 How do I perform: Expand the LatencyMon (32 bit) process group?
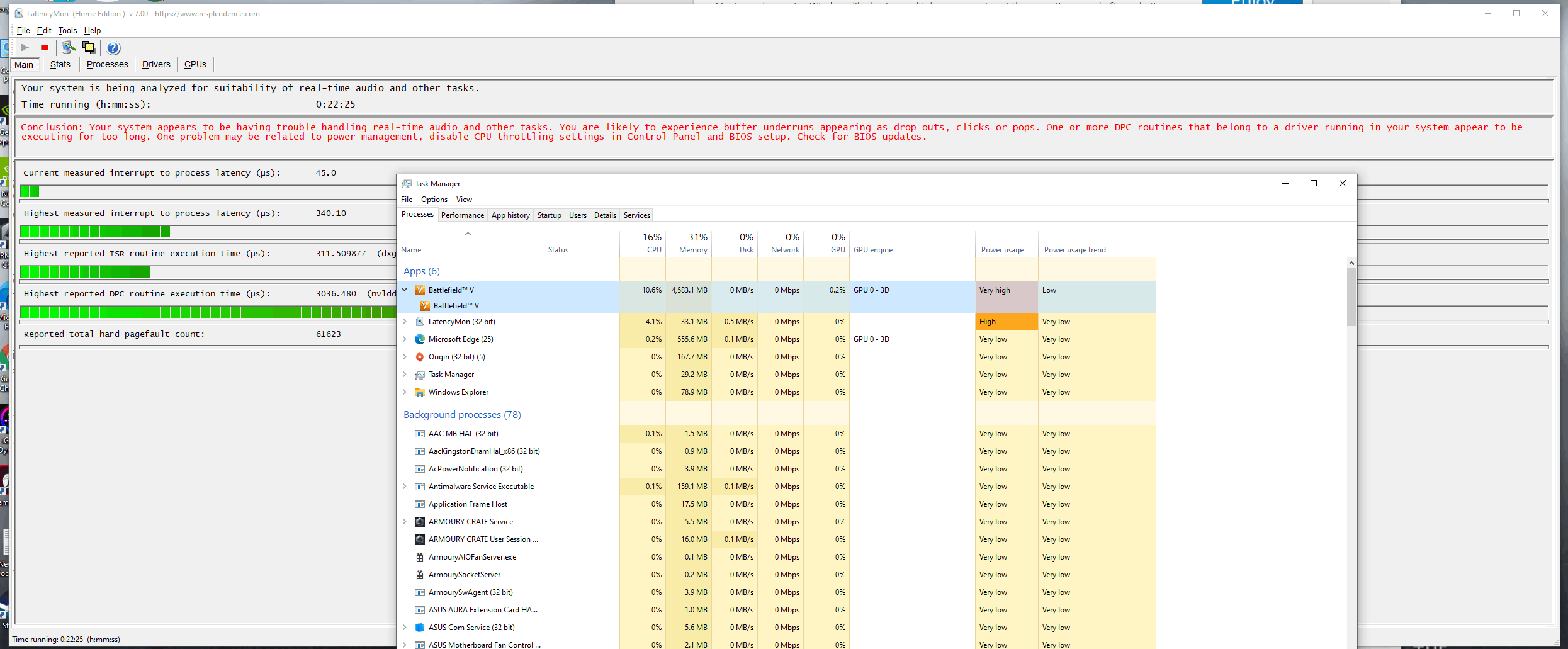click(x=405, y=322)
